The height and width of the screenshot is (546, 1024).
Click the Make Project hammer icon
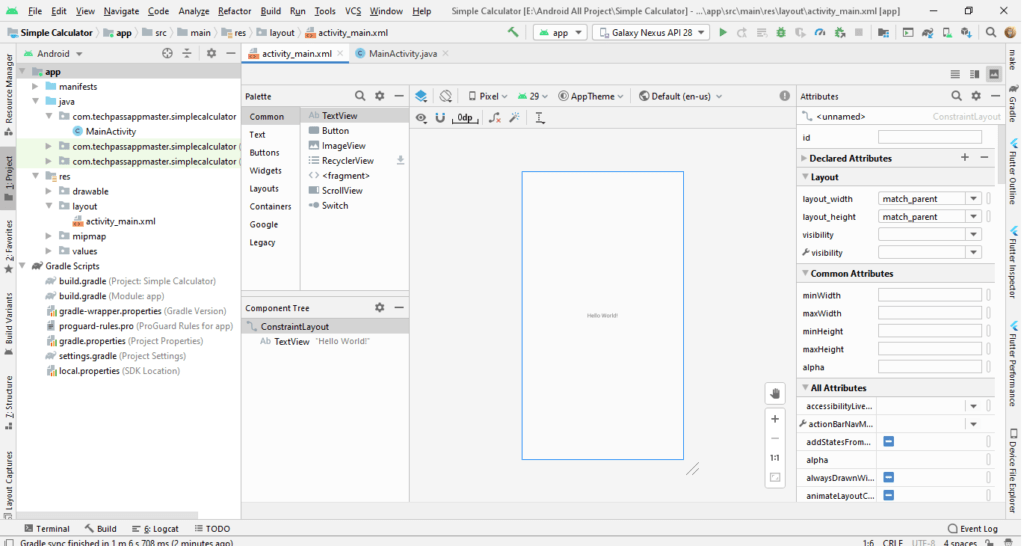[513, 32]
